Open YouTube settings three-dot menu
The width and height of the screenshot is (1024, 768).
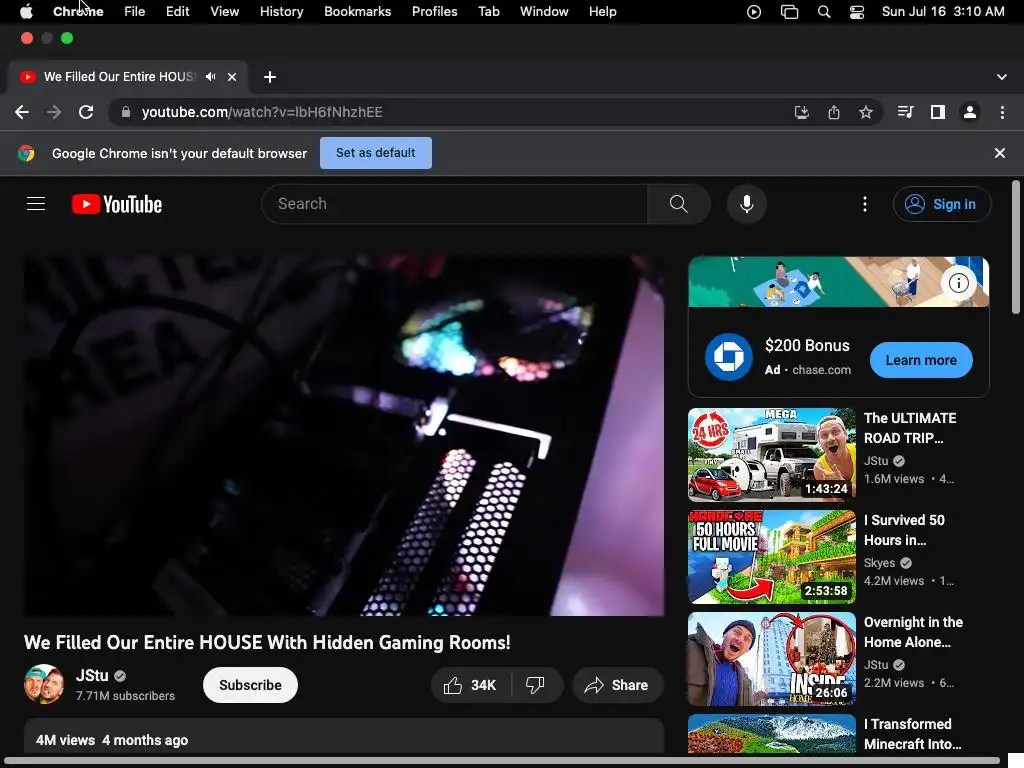865,204
